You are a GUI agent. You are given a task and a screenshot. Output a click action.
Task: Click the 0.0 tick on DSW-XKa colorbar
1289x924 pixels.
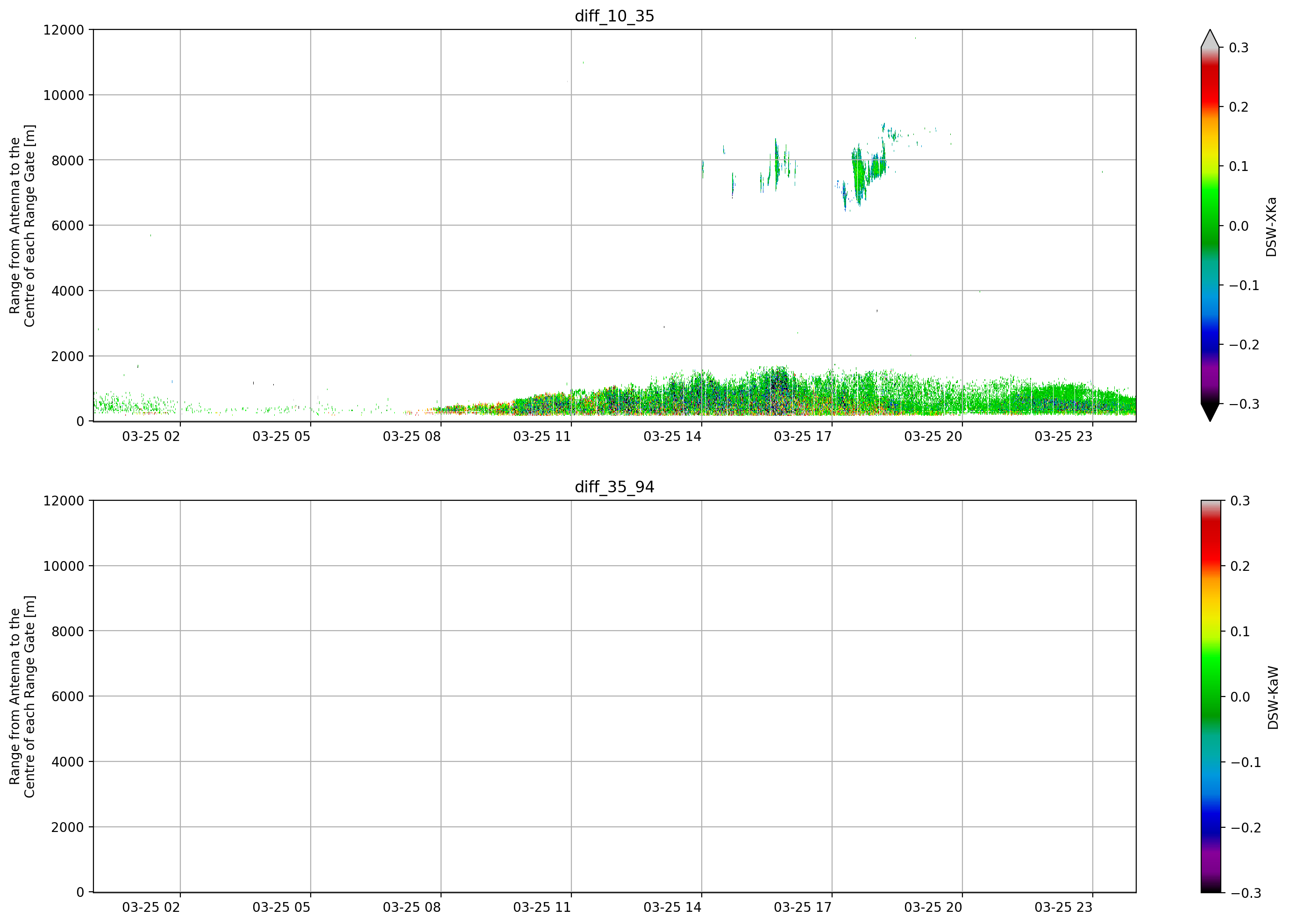(1239, 226)
